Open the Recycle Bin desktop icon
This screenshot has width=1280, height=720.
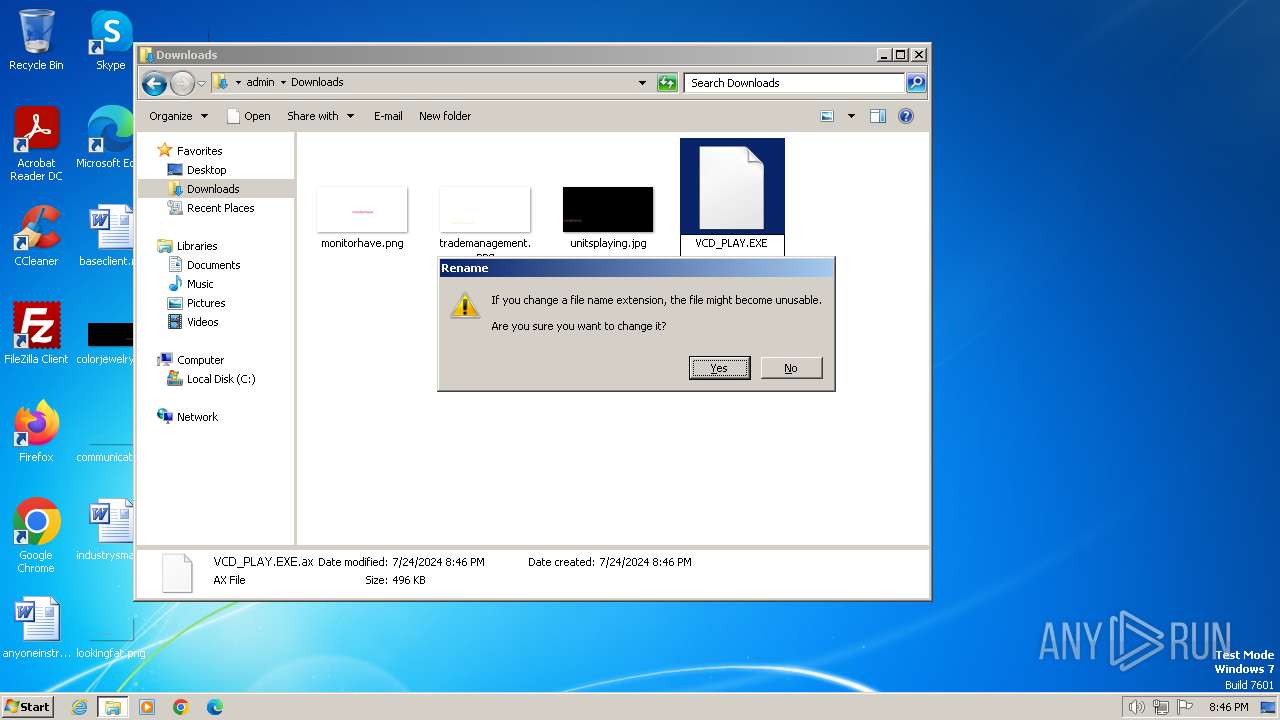coord(36,40)
